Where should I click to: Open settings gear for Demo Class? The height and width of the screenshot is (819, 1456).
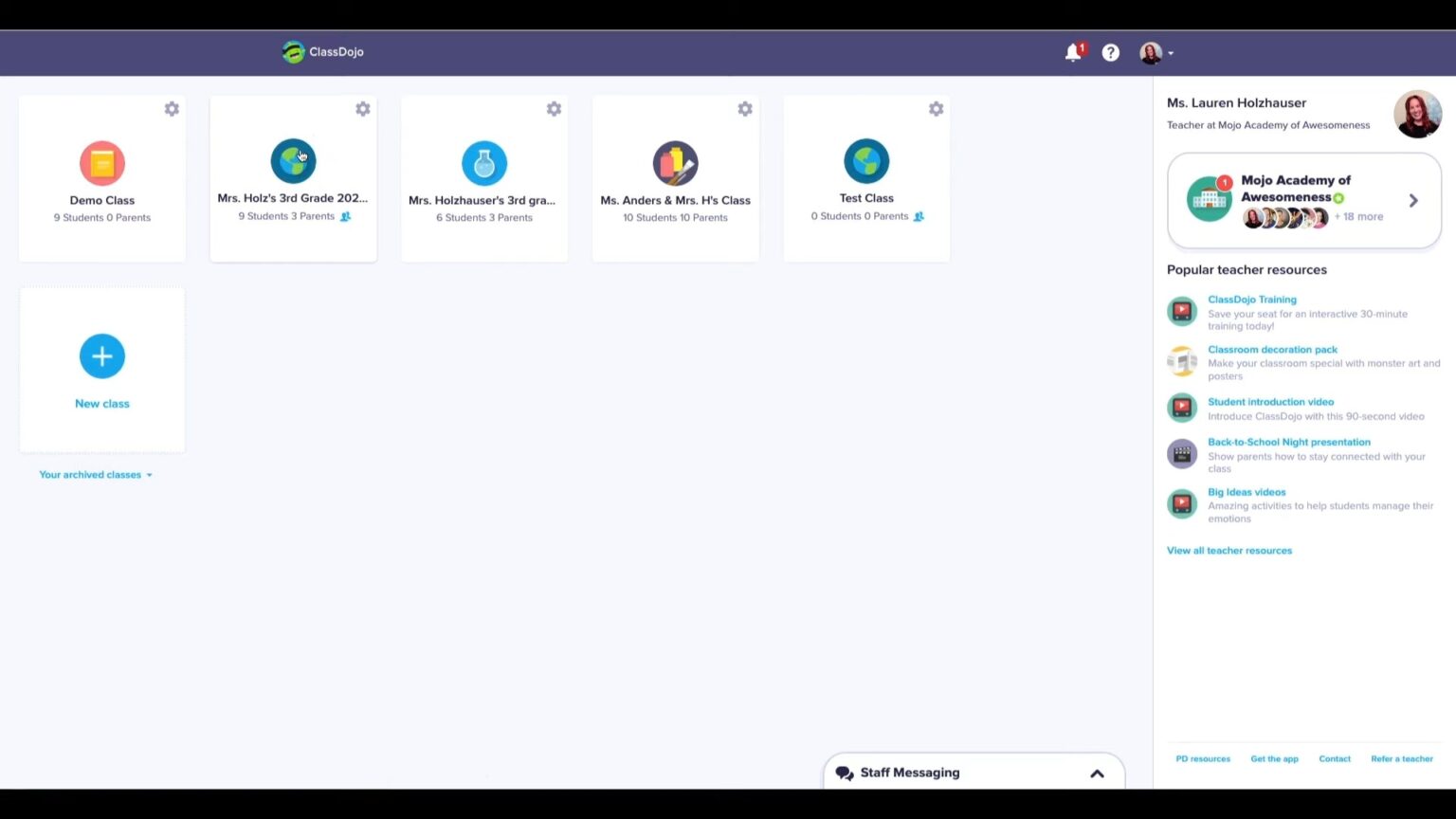(172, 109)
